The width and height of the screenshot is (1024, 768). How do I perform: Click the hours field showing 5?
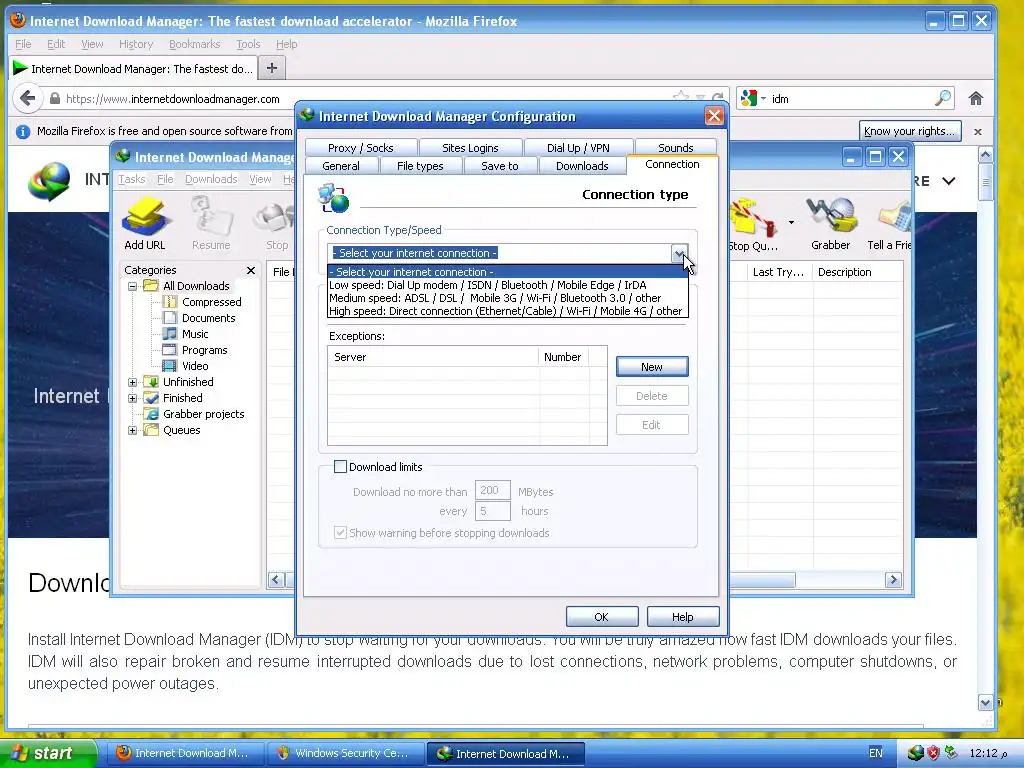tap(492, 511)
